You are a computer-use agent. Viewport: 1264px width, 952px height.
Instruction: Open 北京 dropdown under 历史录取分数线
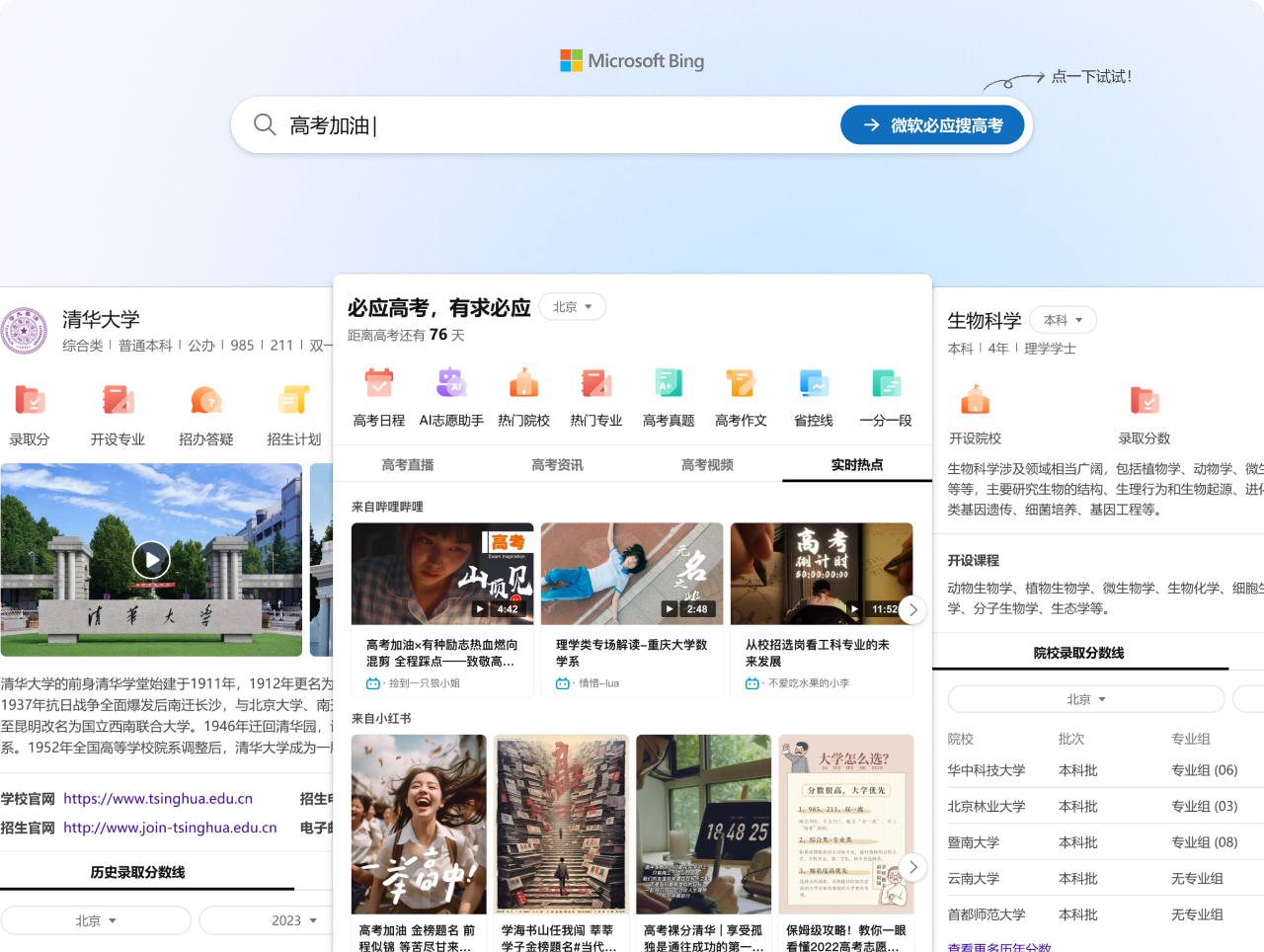pyautogui.click(x=96, y=920)
